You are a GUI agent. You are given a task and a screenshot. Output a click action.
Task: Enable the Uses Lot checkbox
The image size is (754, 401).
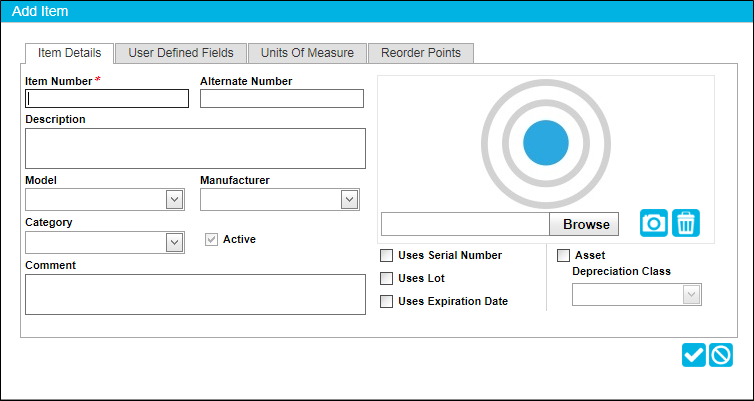(386, 278)
